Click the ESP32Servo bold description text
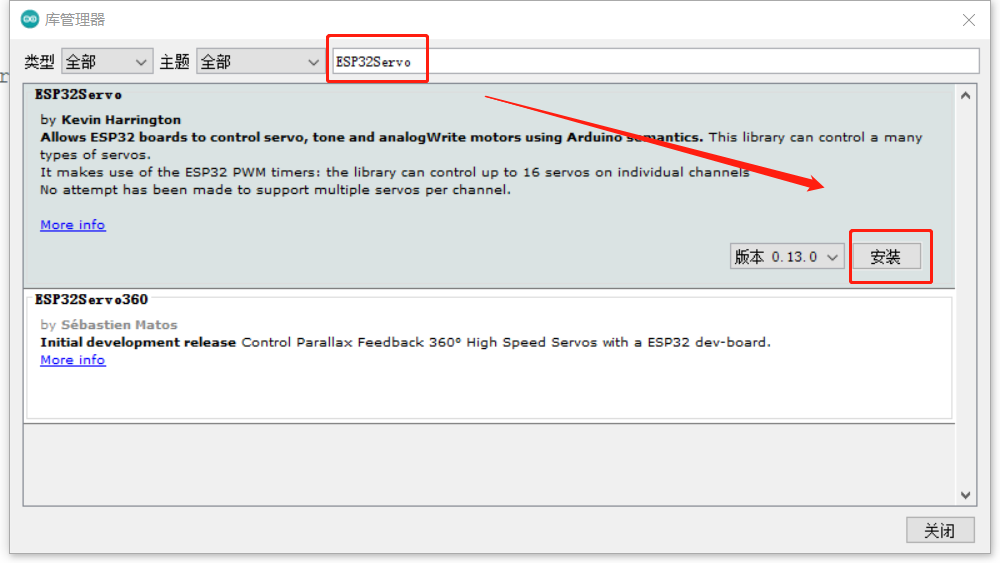Screen dimensions: 1000x563 click(371, 137)
